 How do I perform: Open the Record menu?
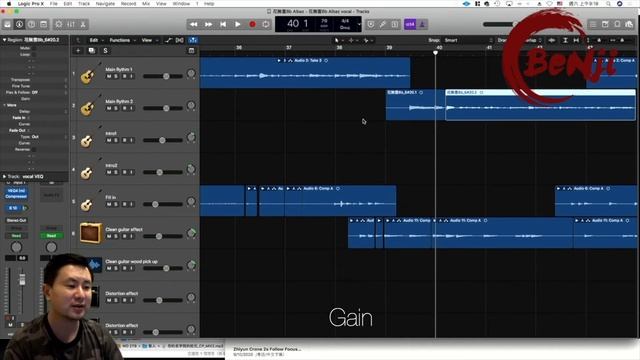coord(128,4)
